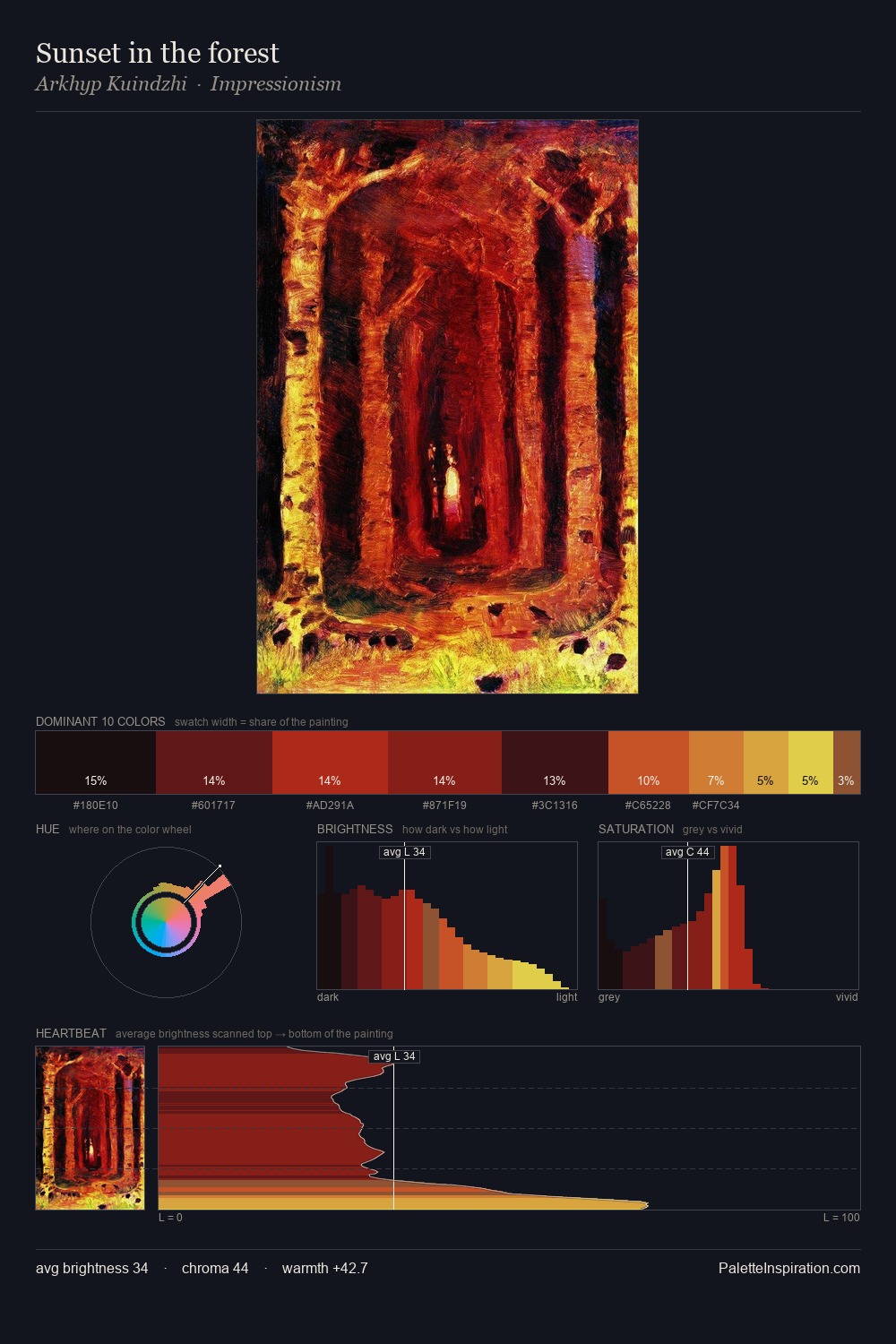Click the 'grey' axis label under Saturation
The image size is (896, 1344).
click(x=609, y=996)
